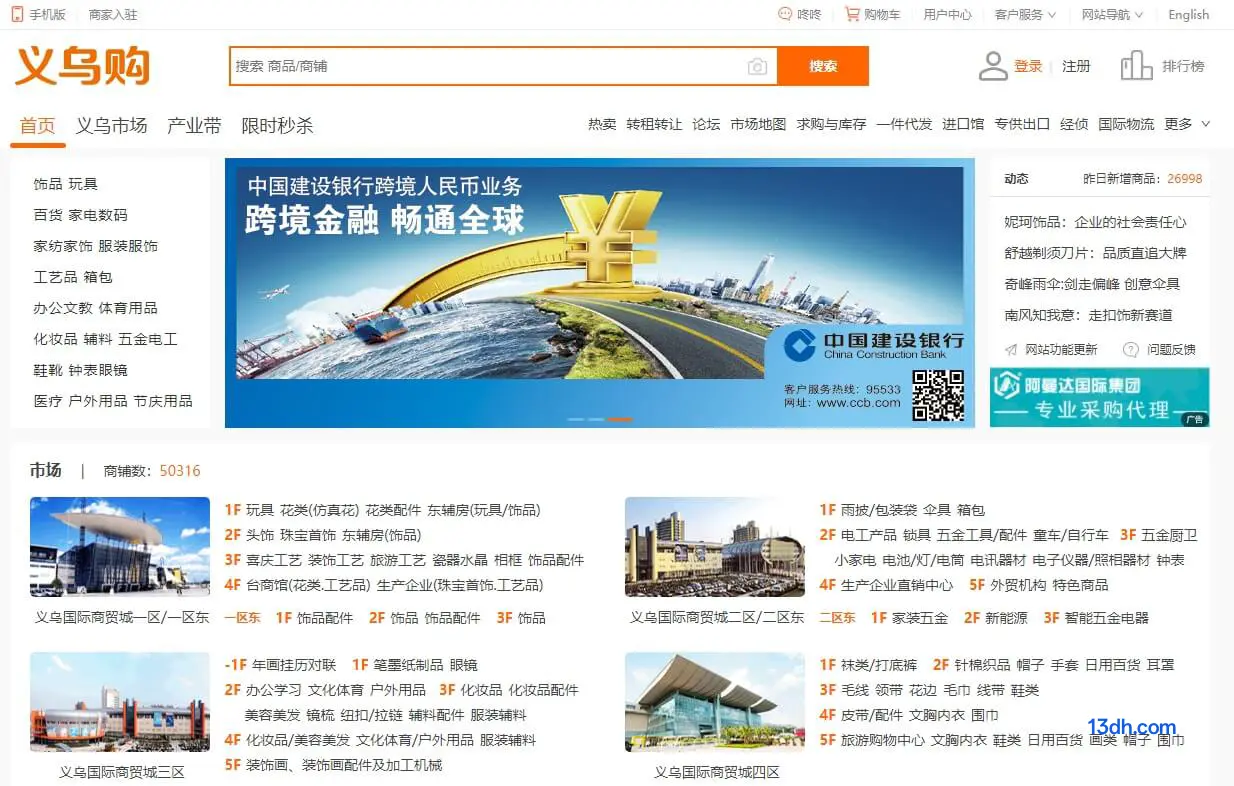Screen dimensions: 1234x786
Task: Open the 义乌国际商贸城四区 market photo
Action: coord(715,703)
